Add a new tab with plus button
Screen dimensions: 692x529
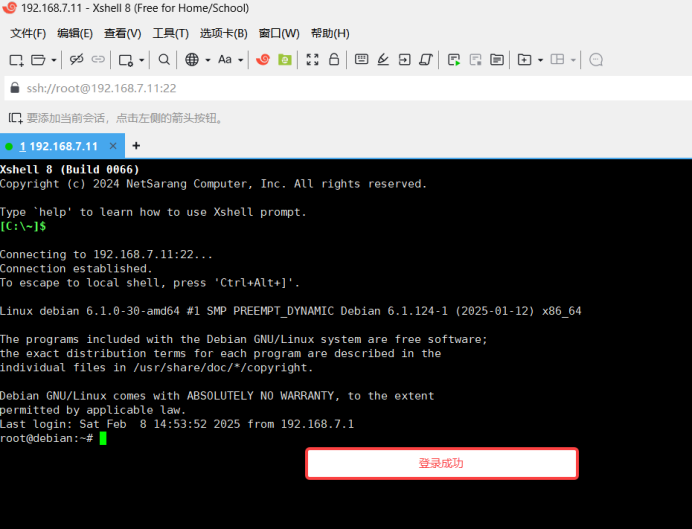[x=137, y=146]
